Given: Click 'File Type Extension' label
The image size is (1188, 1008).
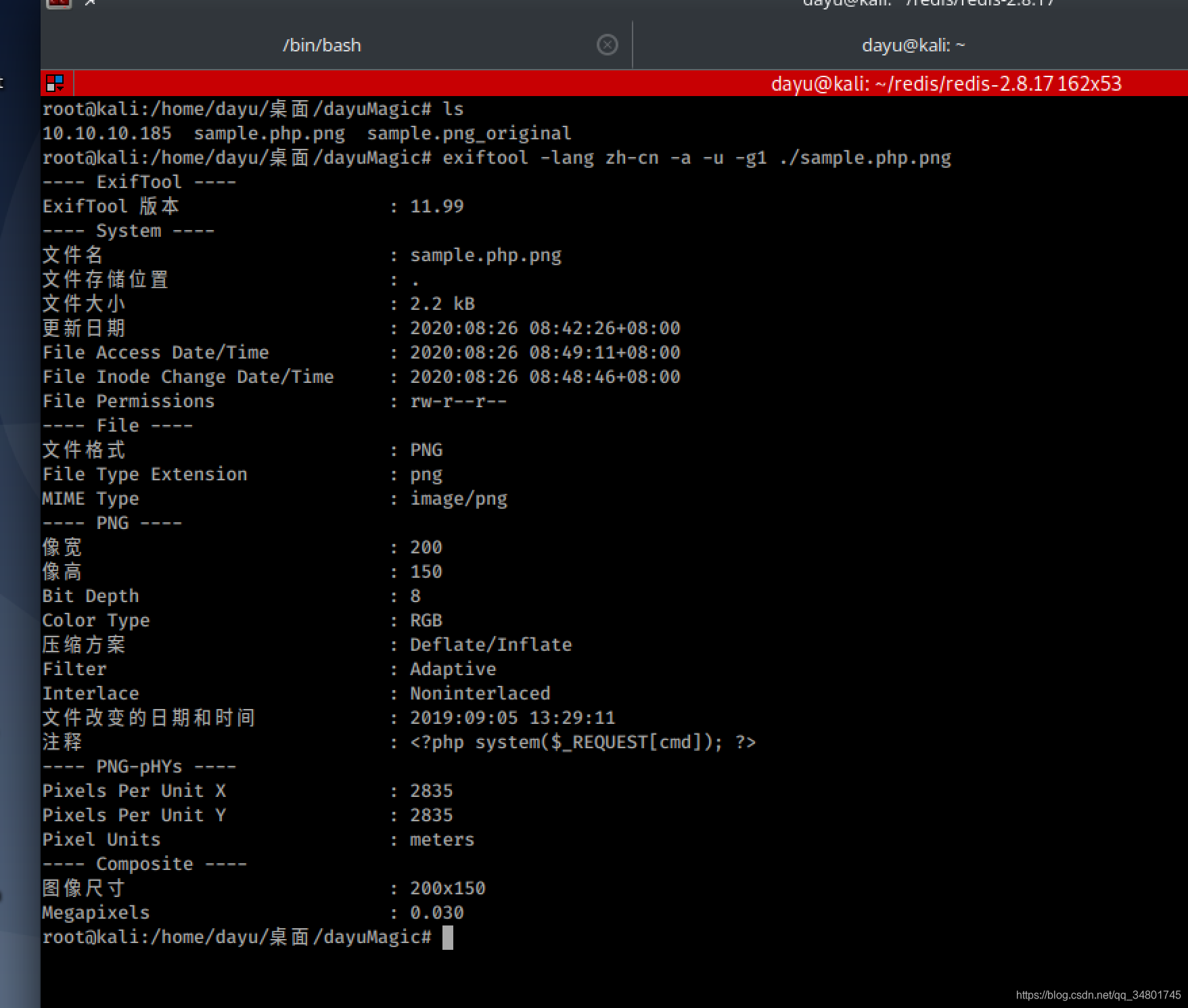Looking at the screenshot, I should point(145,474).
